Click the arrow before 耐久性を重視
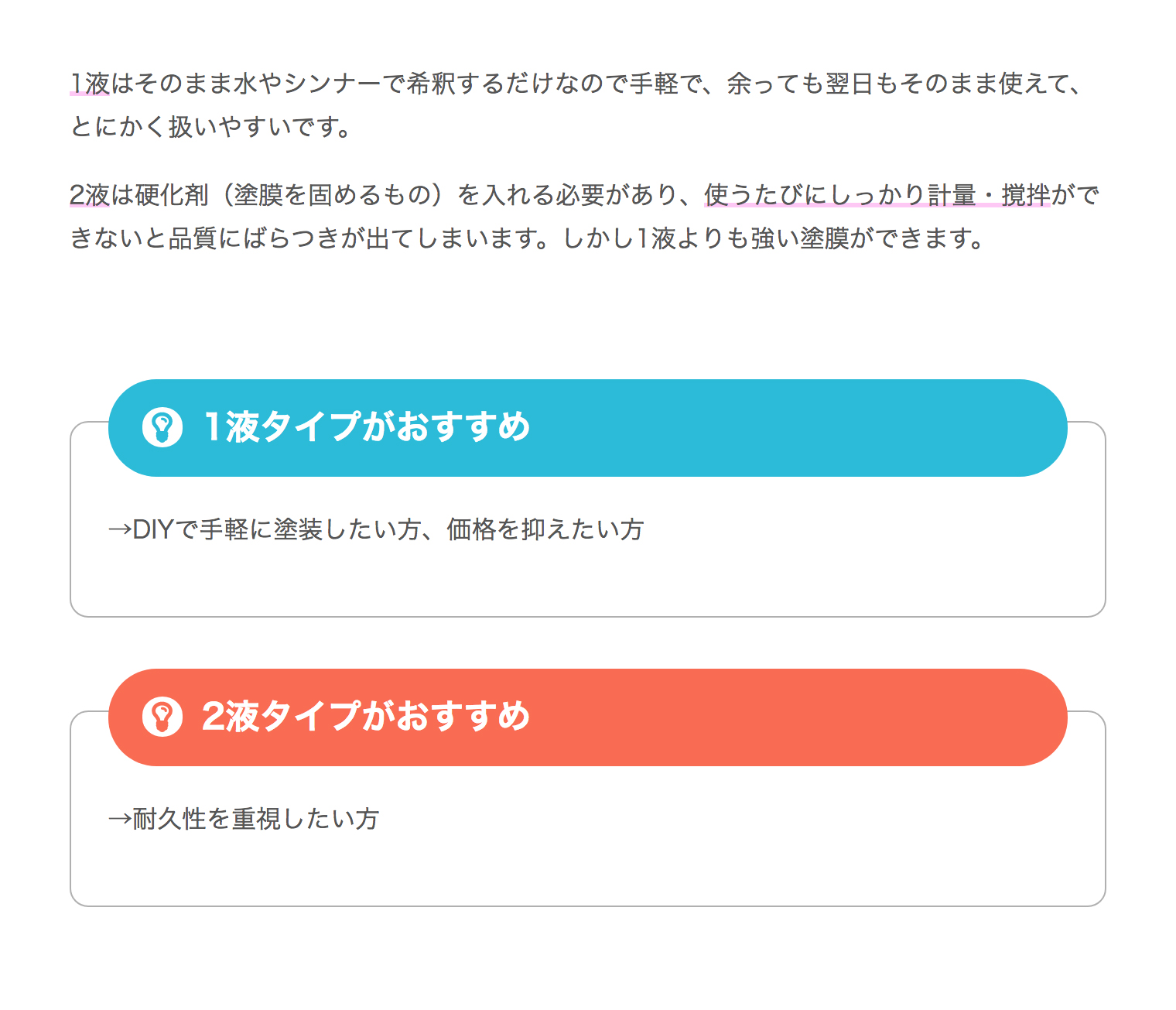This screenshot has height=1010, width=1176. pos(121,820)
